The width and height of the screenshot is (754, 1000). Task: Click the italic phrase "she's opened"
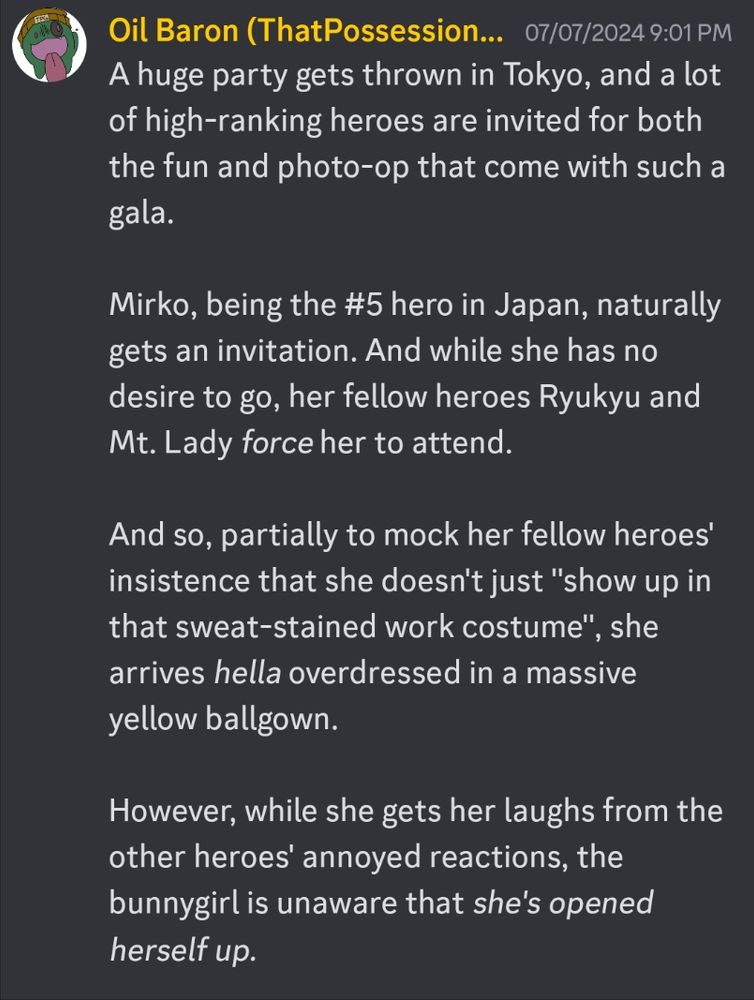[563, 903]
